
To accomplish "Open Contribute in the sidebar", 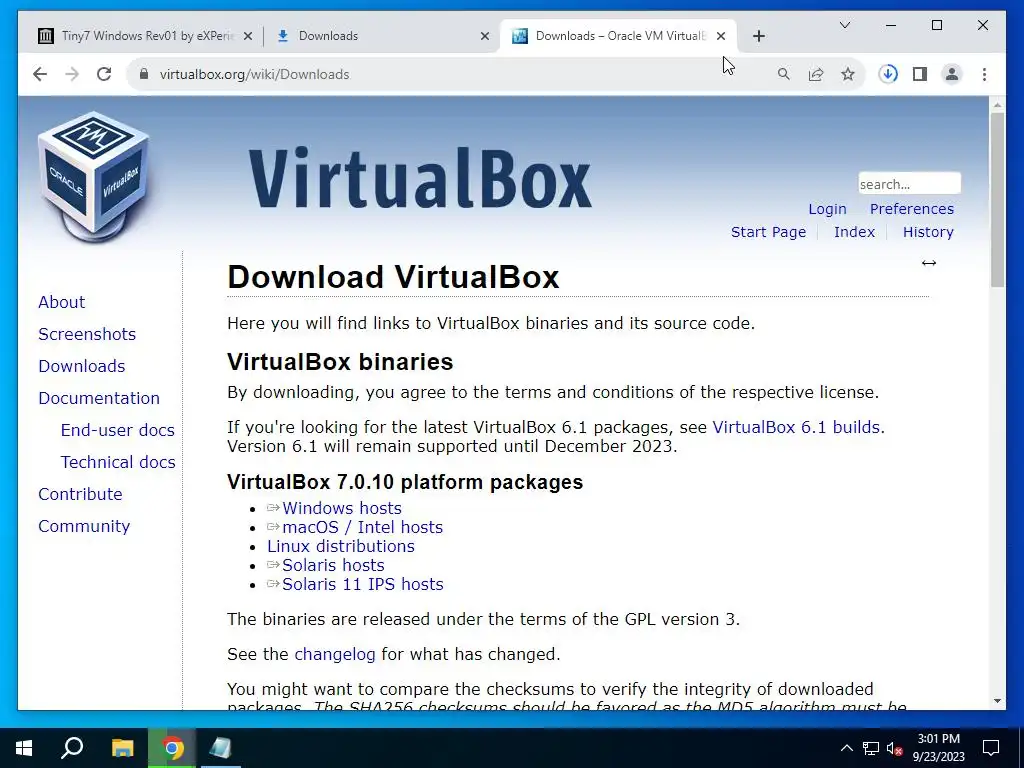I will tap(80, 494).
